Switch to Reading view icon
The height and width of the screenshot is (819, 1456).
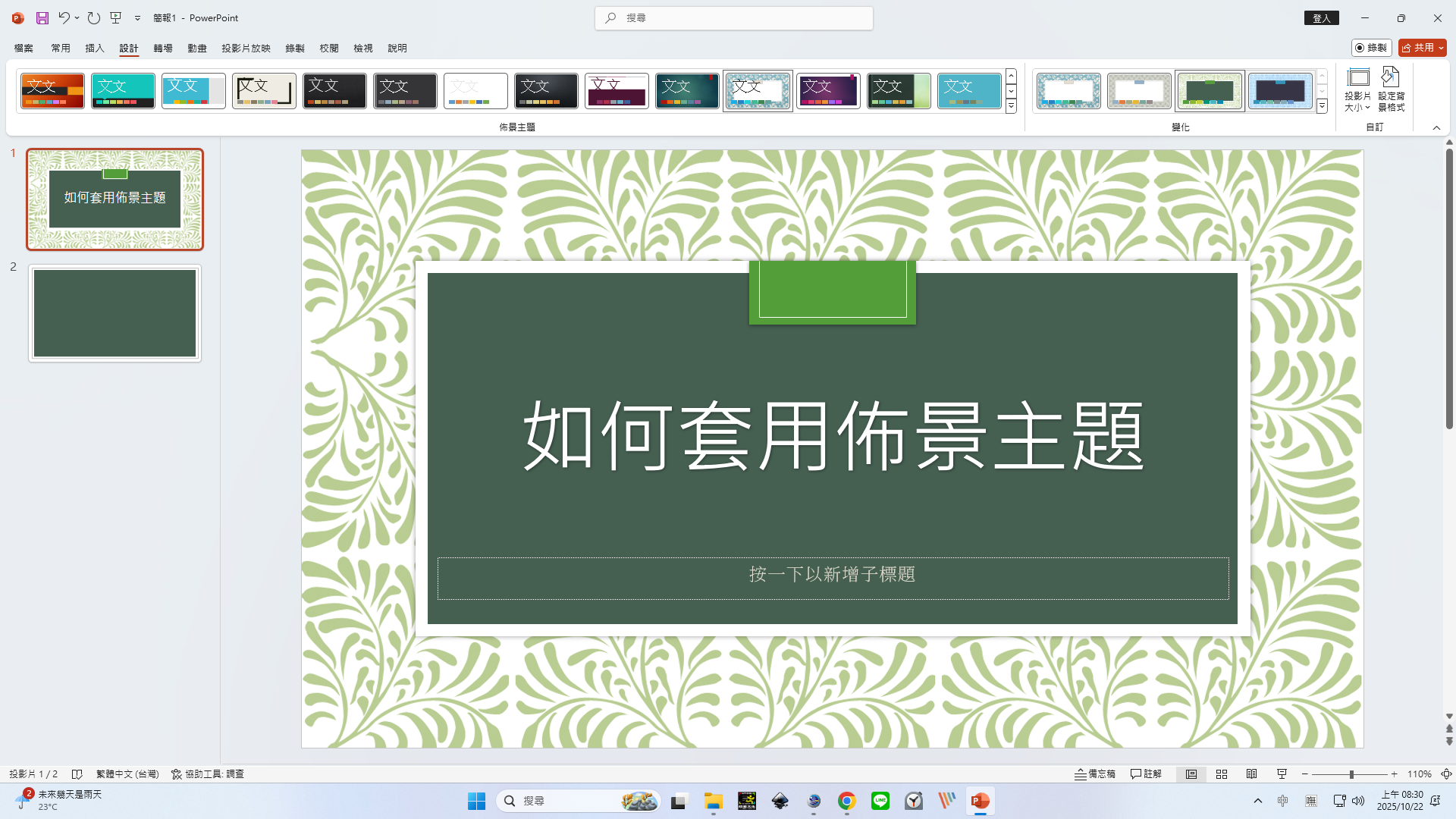(1251, 773)
